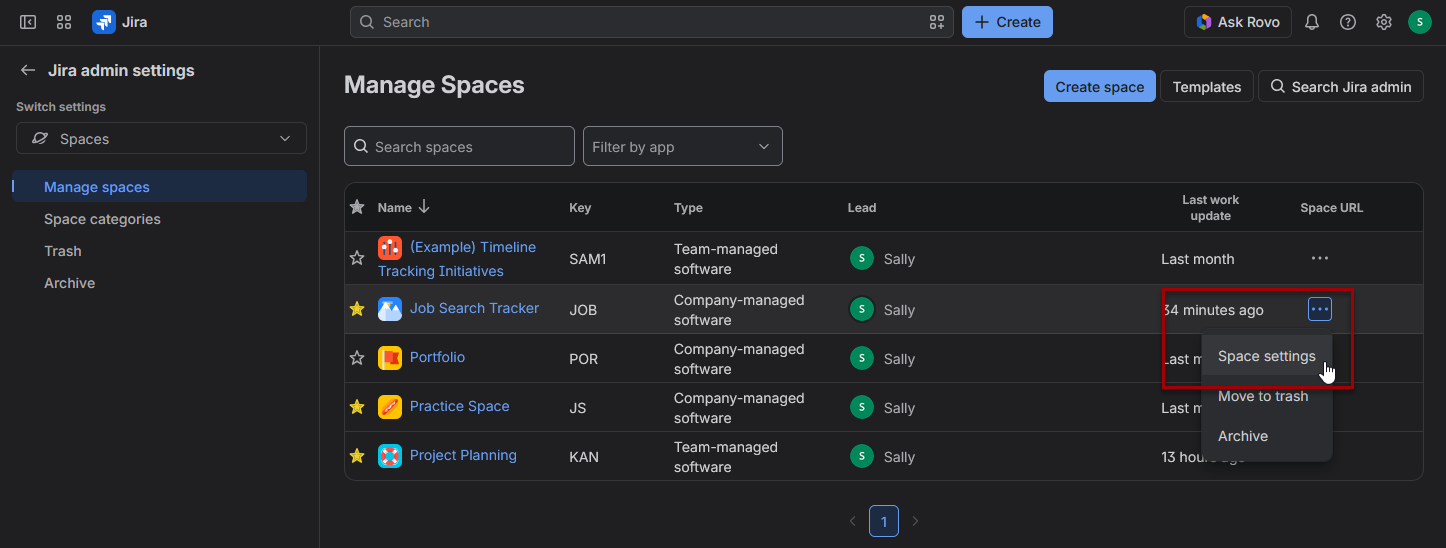Open the Practice Space link

(459, 406)
